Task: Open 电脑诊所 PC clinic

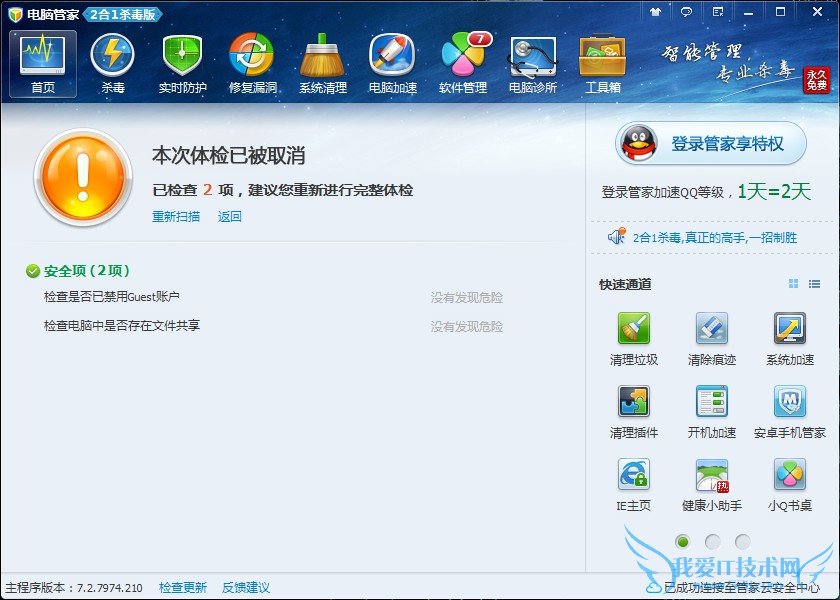Action: 532,64
